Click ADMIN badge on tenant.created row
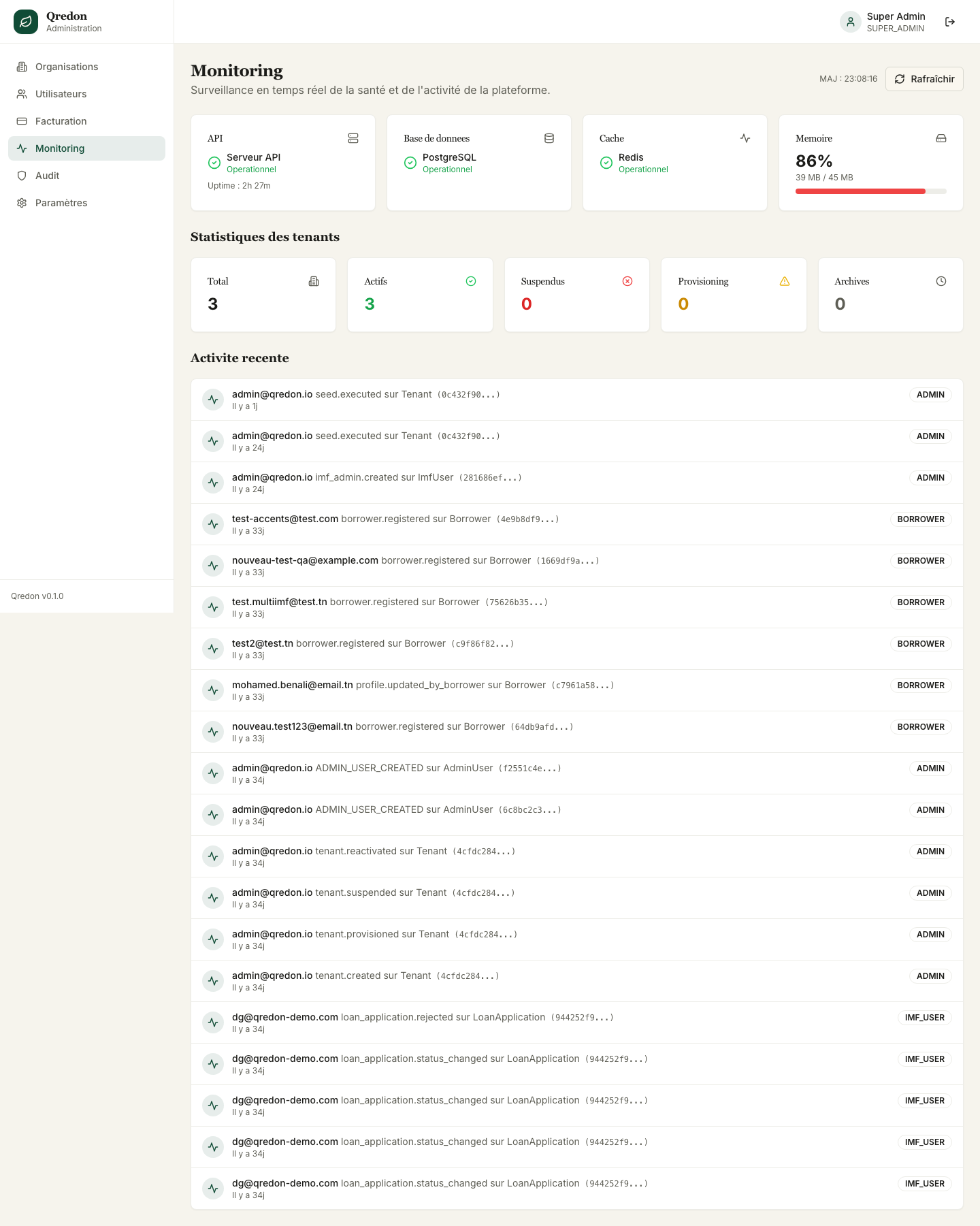The height and width of the screenshot is (1226, 980). pyautogui.click(x=930, y=976)
